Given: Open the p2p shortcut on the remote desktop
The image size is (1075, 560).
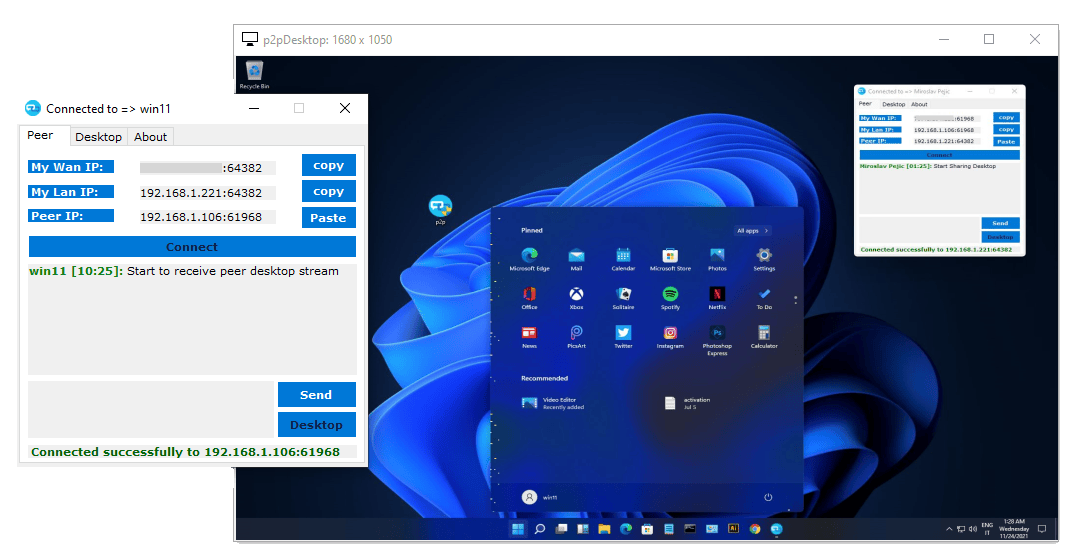Looking at the screenshot, I should pos(440,209).
